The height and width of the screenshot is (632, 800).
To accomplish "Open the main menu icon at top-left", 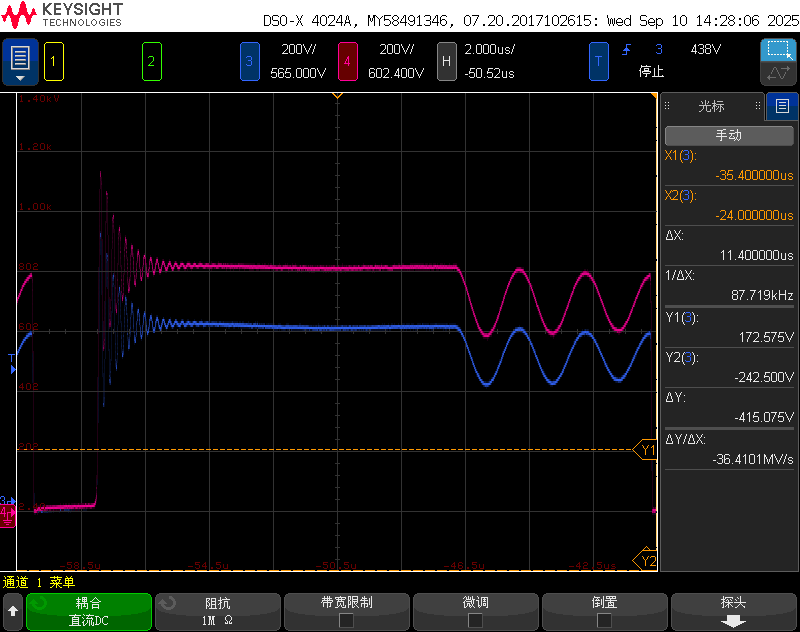I will coord(20,61).
